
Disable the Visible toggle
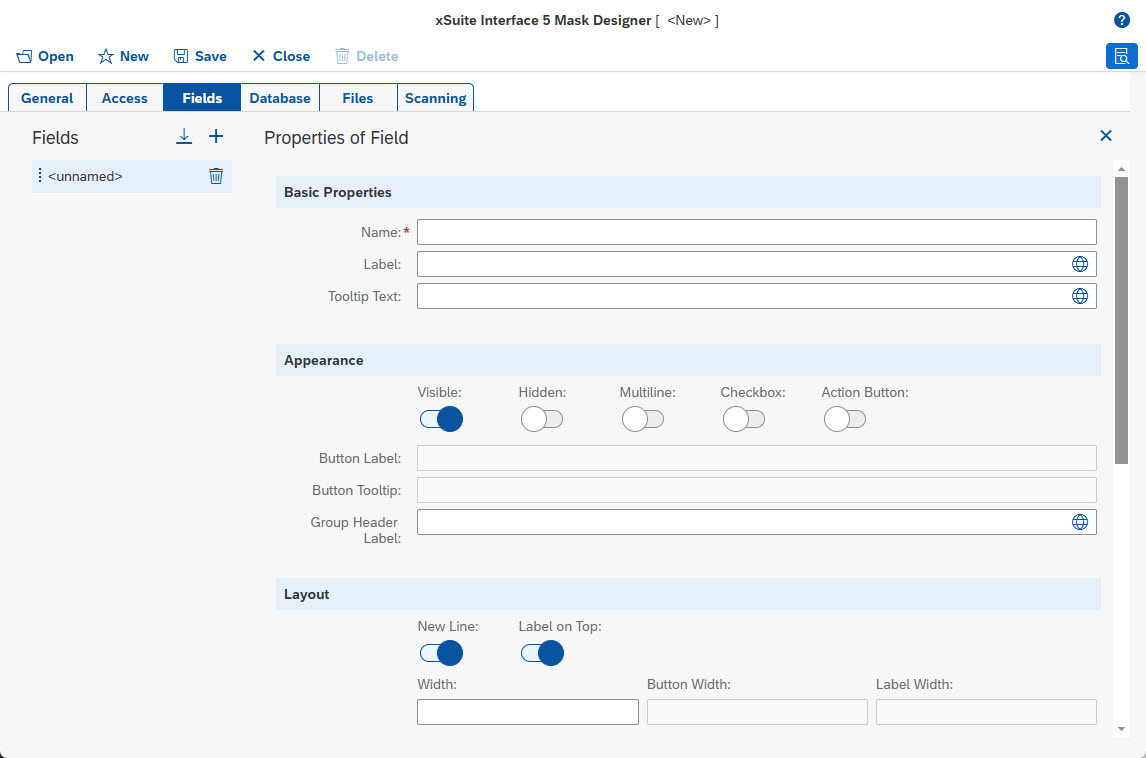pyautogui.click(x=441, y=419)
